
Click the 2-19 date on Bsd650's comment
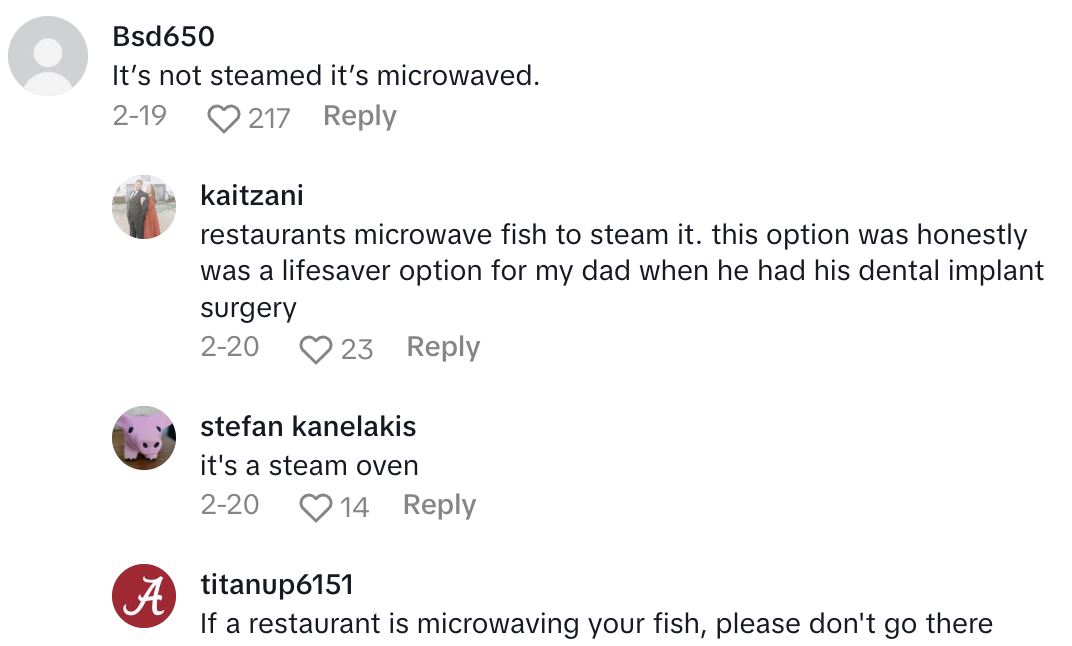[x=139, y=117]
